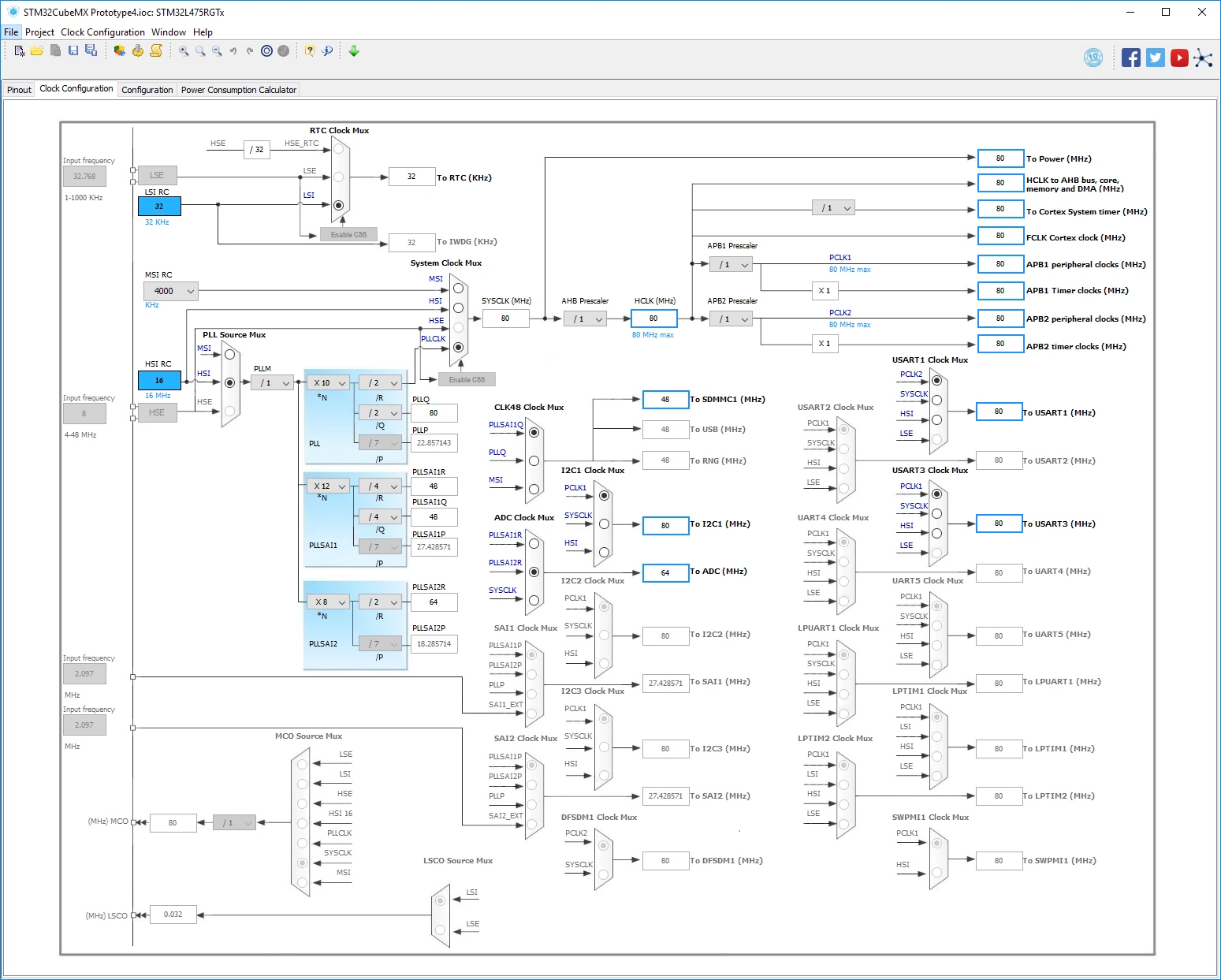Open an existing project with folder icon
Screen dimensions: 1221x980
tap(37, 50)
